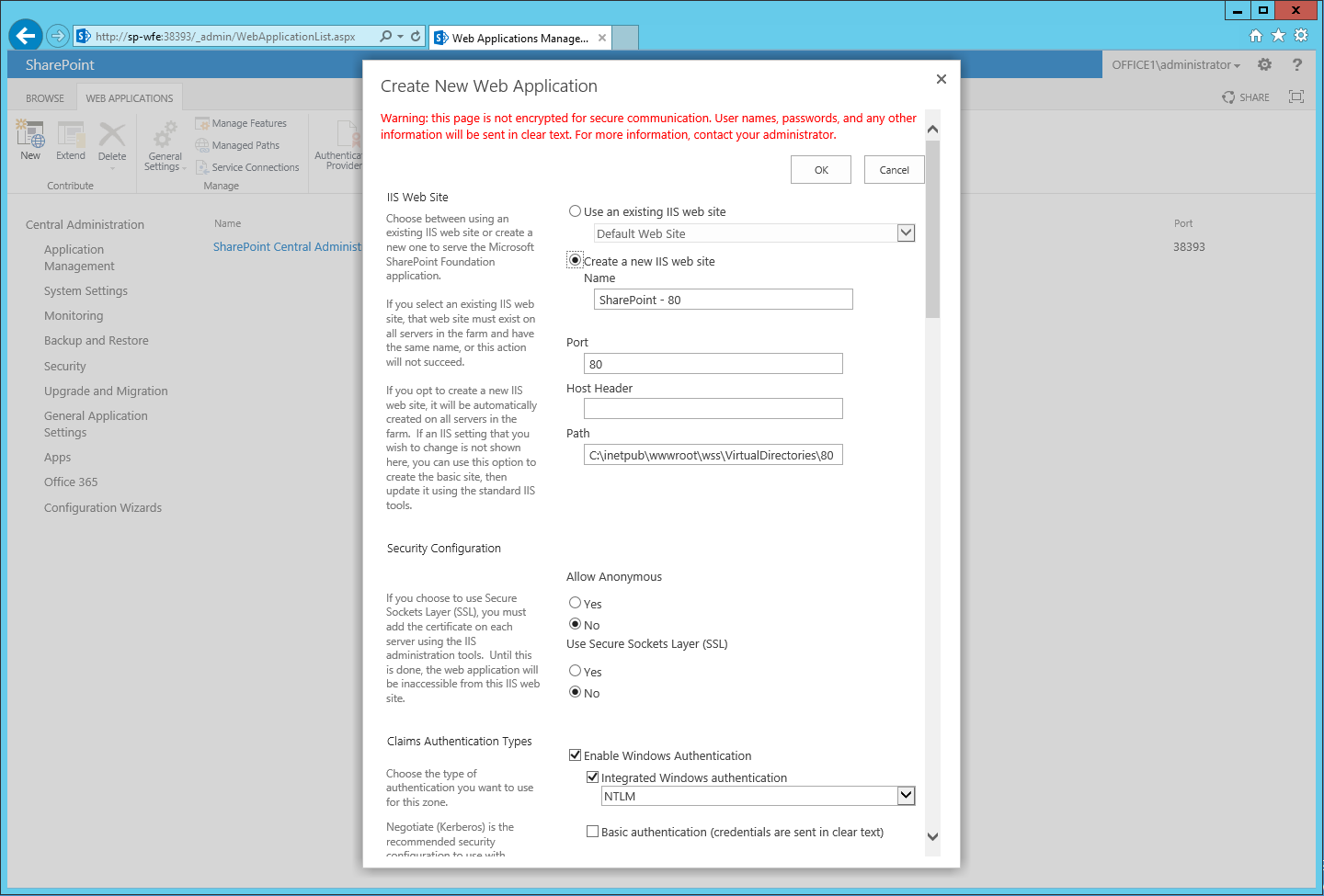Open Office 365 in the left navigation
The width and height of the screenshot is (1324, 896).
(71, 482)
